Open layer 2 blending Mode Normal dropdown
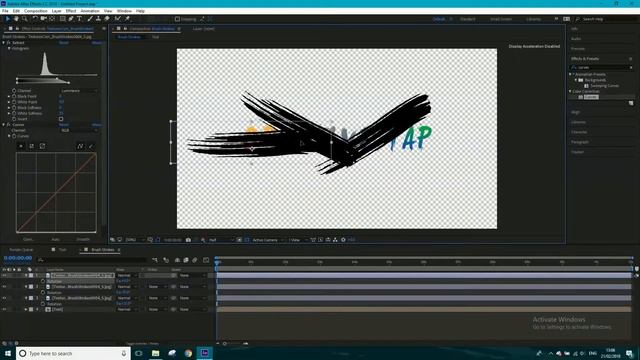This screenshot has width=640, height=360. coord(127,287)
